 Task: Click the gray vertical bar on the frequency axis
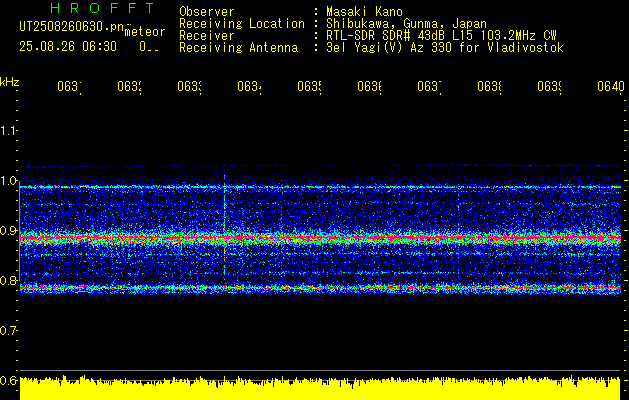pos(19,233)
